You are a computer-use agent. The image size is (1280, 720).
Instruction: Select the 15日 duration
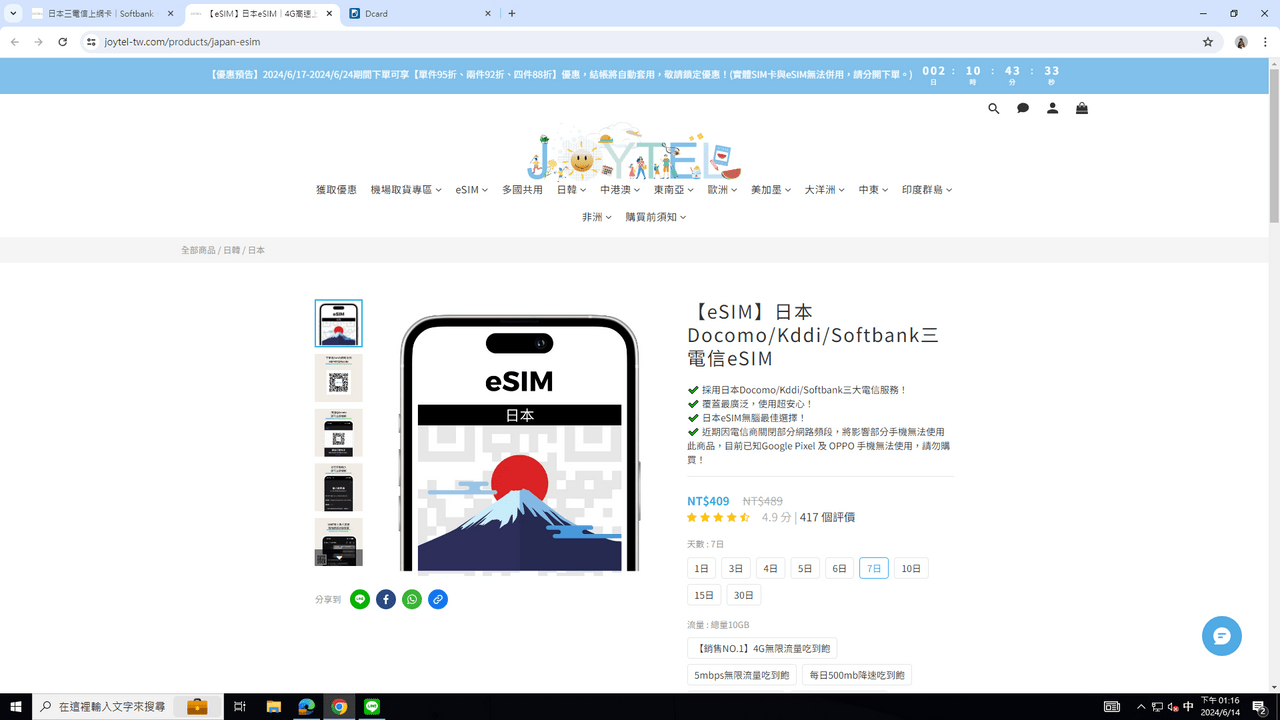tap(704, 595)
